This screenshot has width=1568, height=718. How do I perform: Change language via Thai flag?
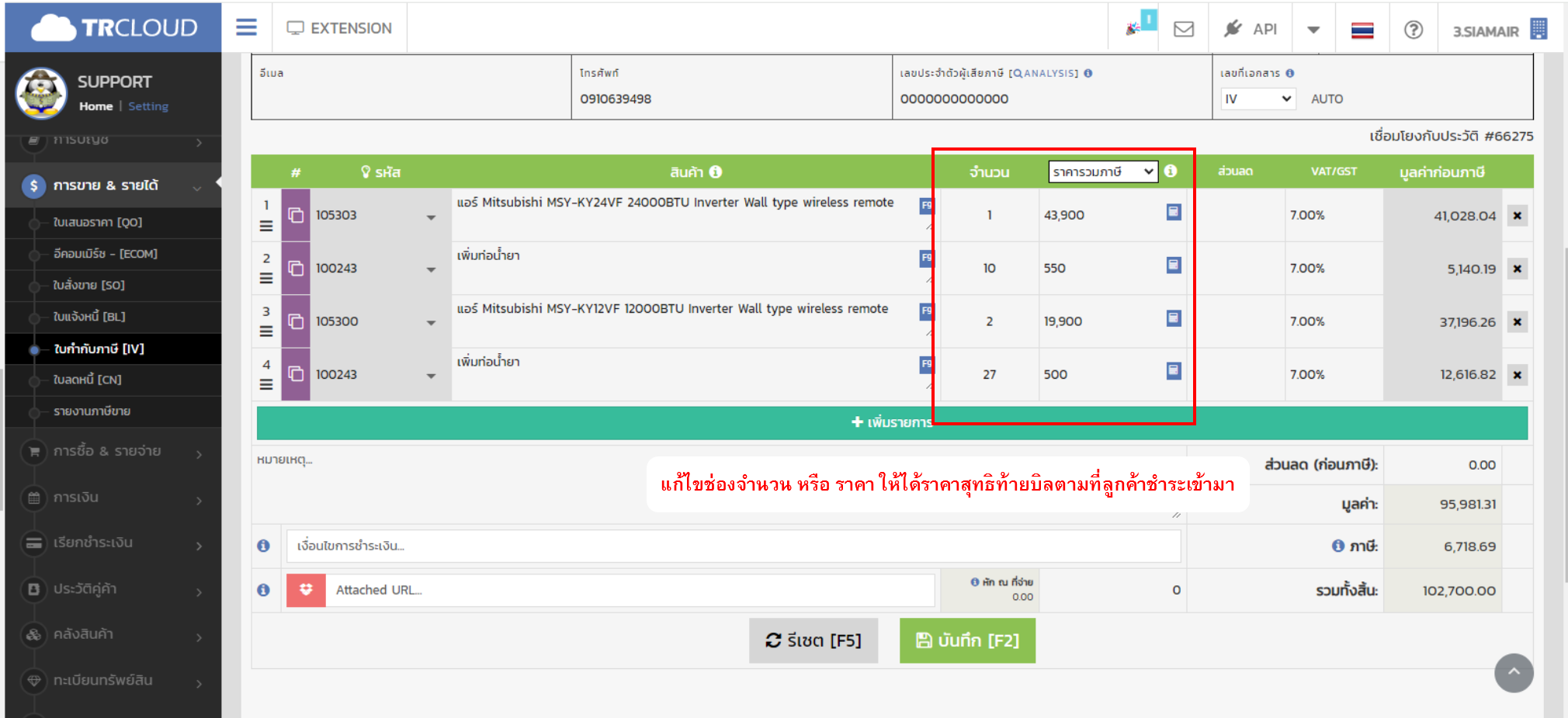coord(1362,30)
